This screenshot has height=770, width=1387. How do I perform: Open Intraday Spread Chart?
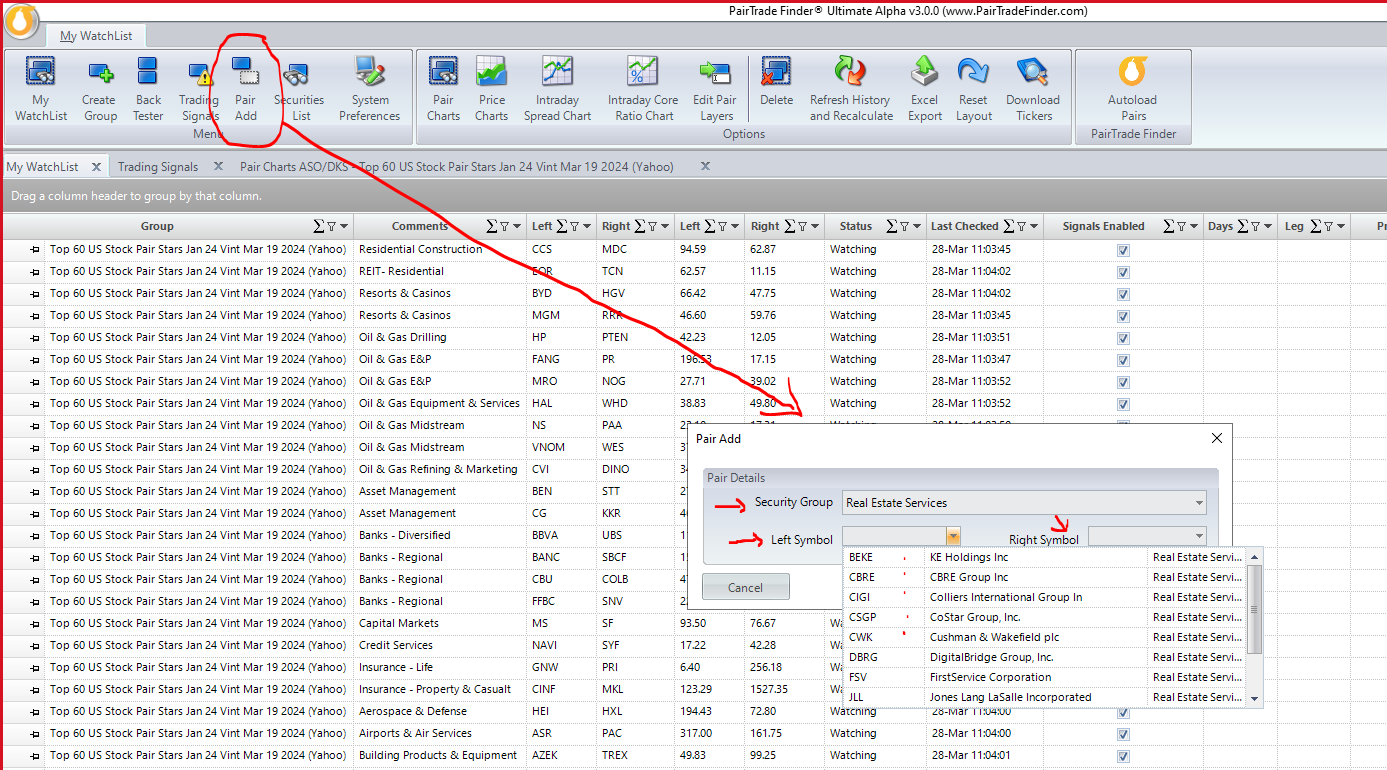point(557,89)
